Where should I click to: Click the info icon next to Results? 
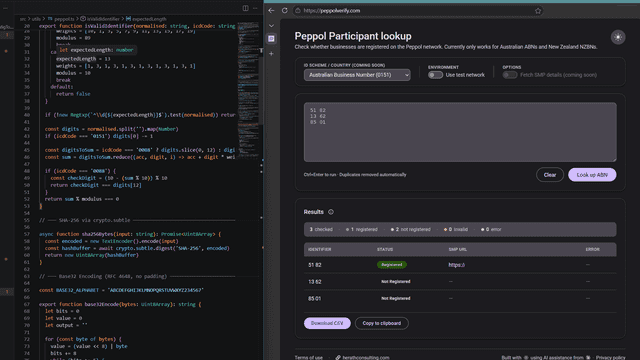331,212
